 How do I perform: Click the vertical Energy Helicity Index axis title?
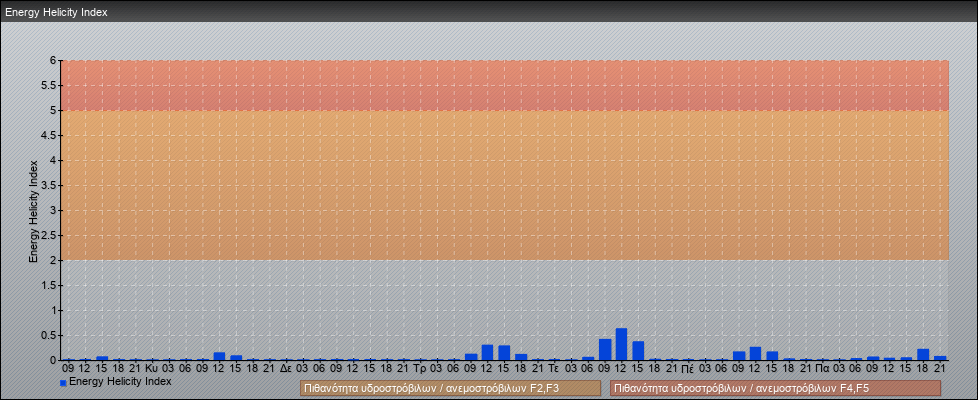click(x=34, y=211)
